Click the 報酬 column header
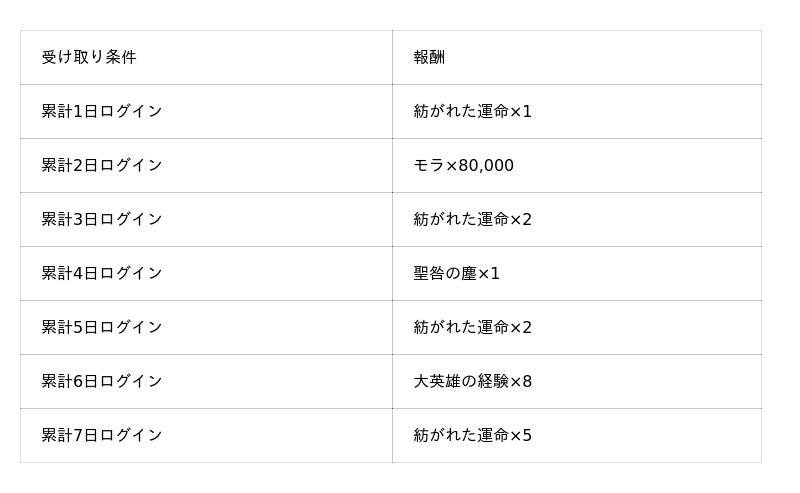This screenshot has height=493, width=800. (429, 57)
